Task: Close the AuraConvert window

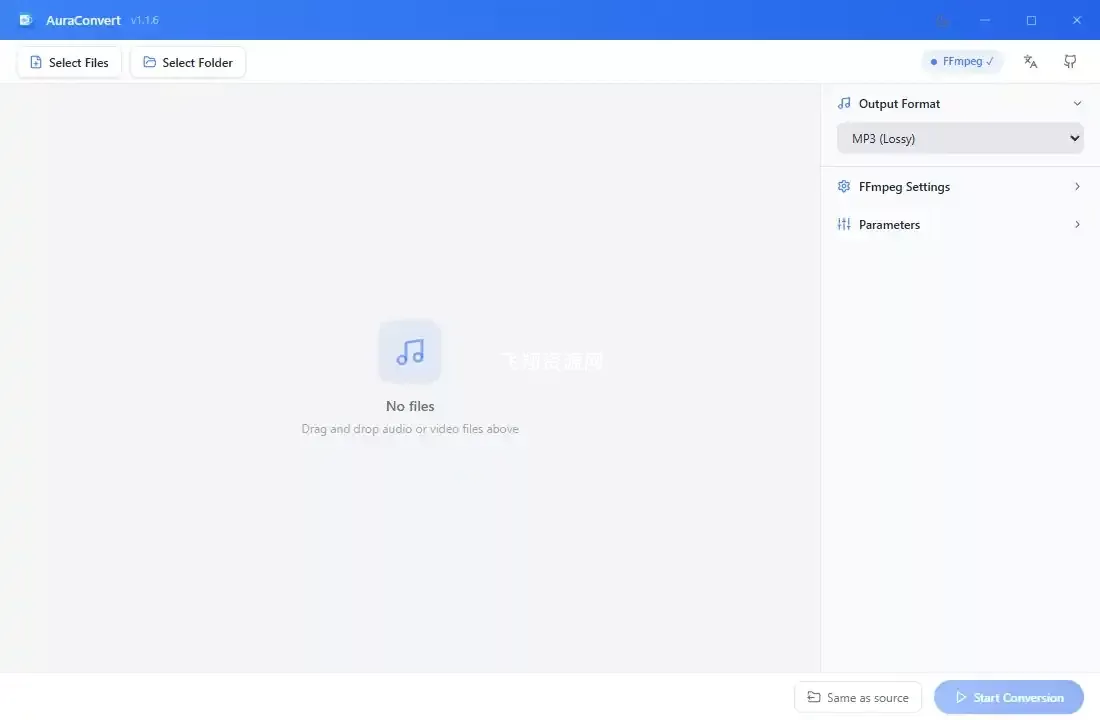Action: (1077, 20)
